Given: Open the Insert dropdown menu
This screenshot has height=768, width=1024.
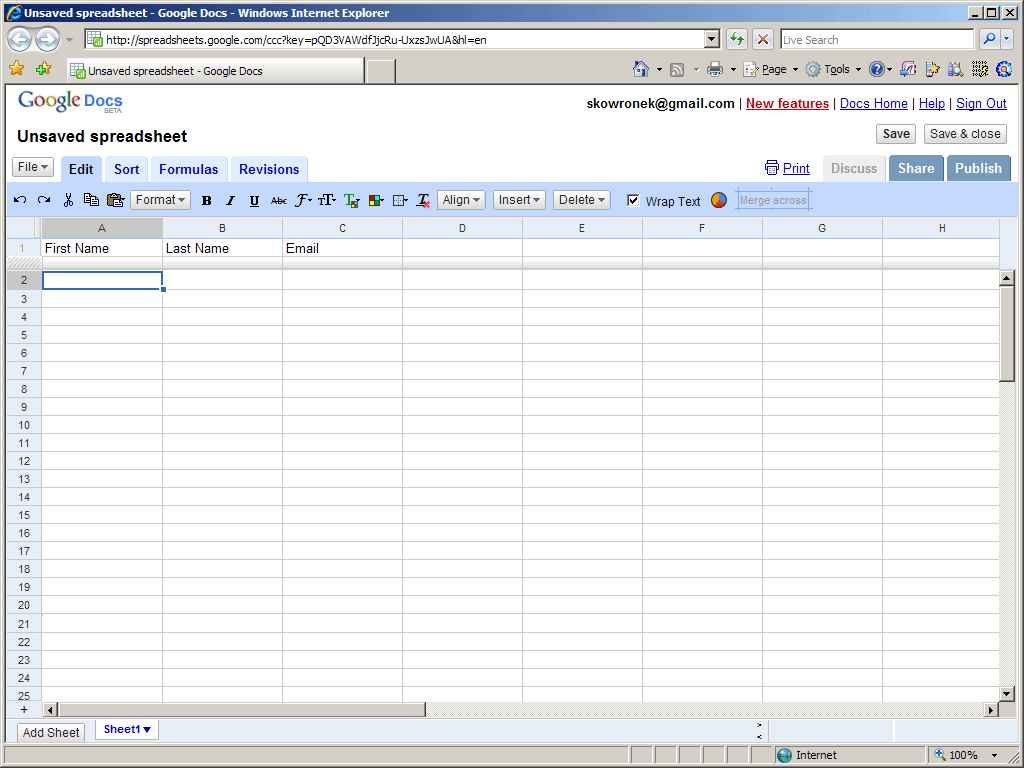Looking at the screenshot, I should click(x=519, y=200).
